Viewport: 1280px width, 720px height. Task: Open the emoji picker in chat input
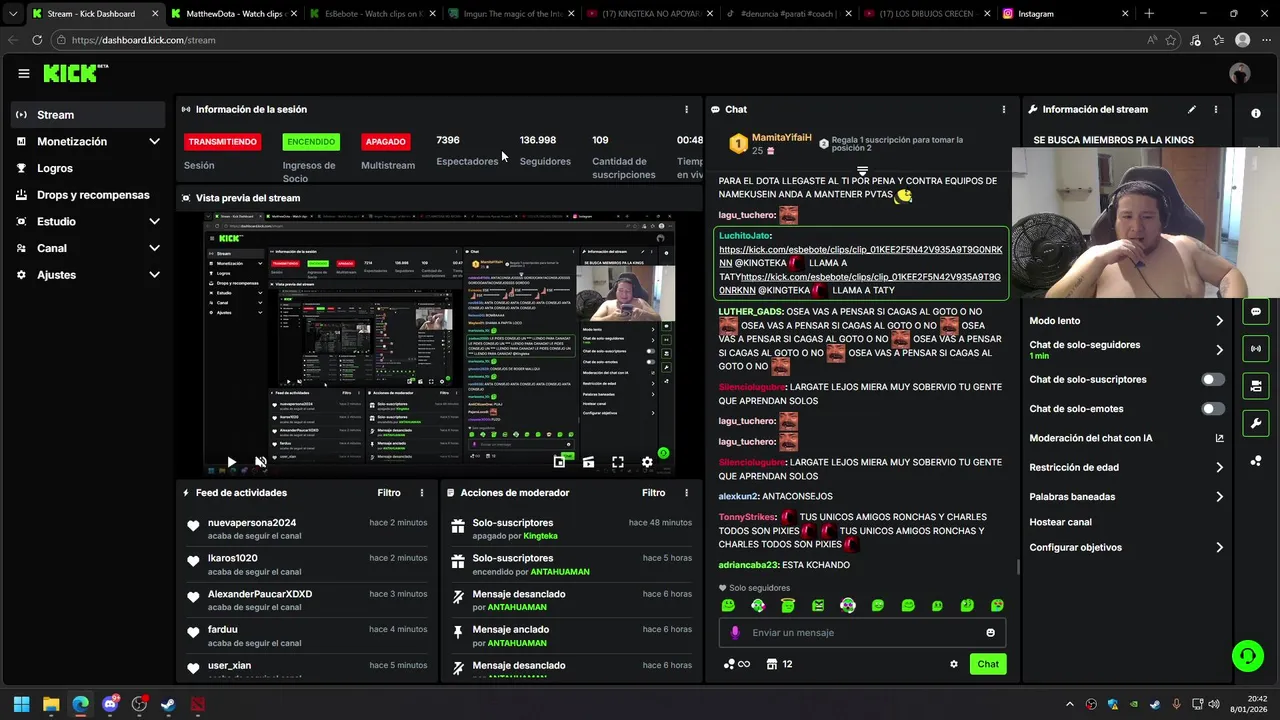click(x=991, y=632)
